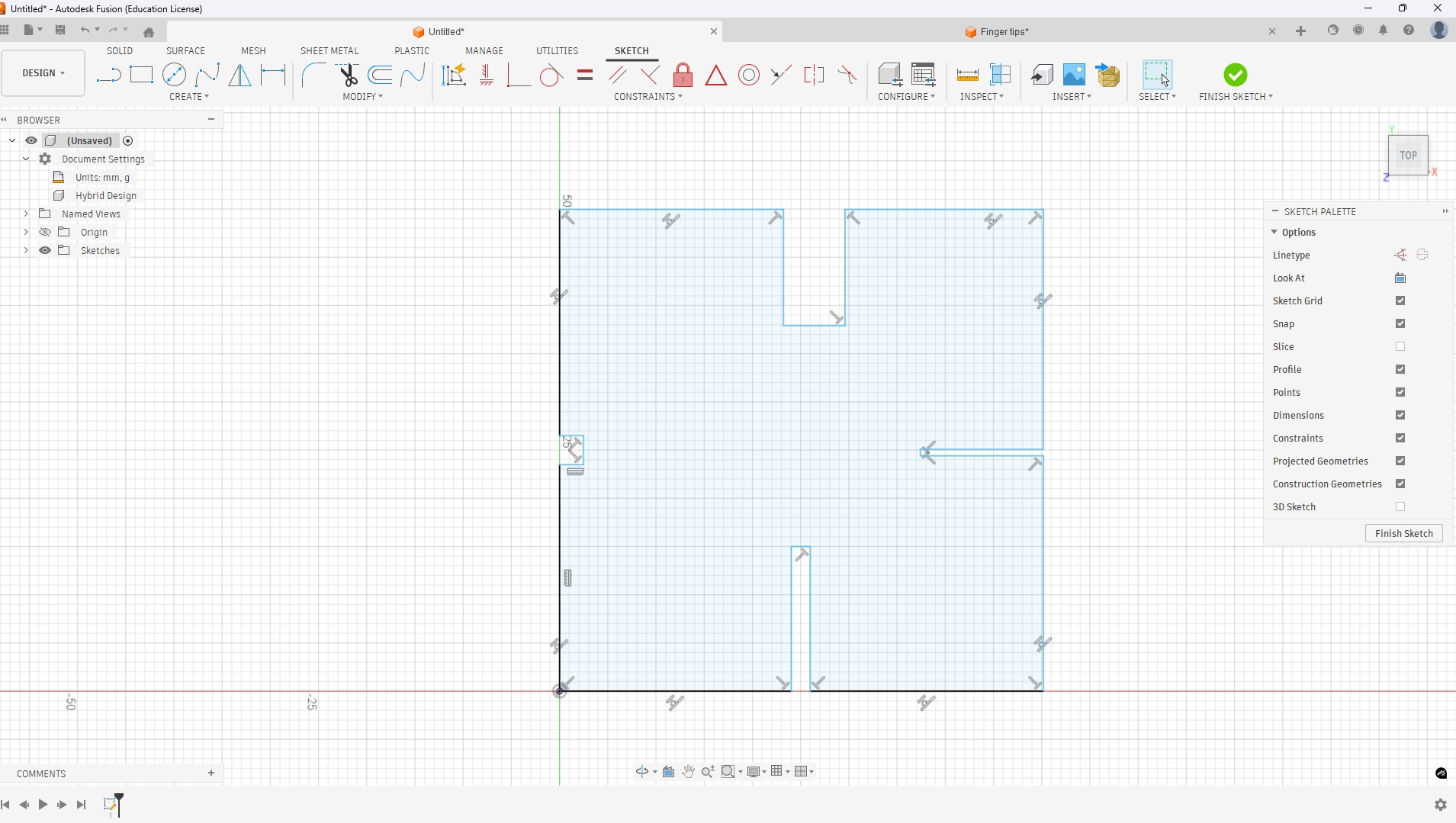Select the Spline sketch tool
This screenshot has width=1456, height=823.
pos(207,75)
